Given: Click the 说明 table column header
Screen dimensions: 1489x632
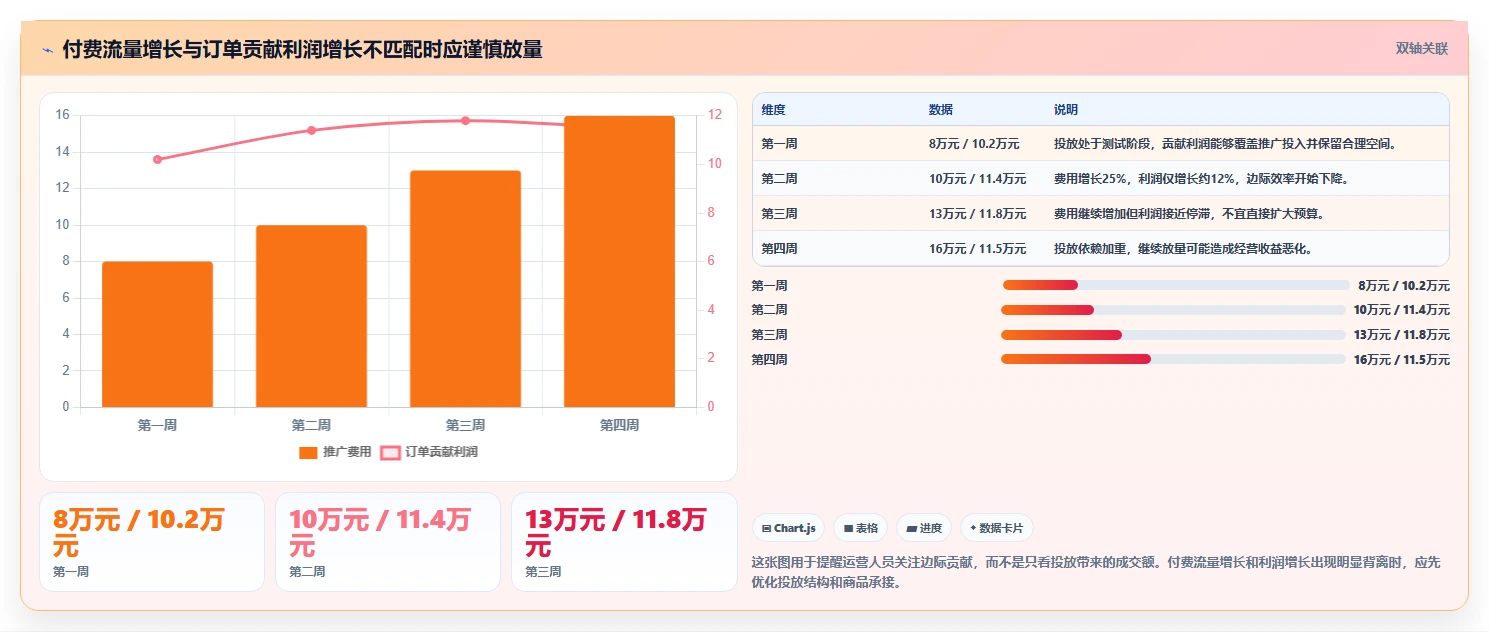Looking at the screenshot, I should tap(1066, 109).
